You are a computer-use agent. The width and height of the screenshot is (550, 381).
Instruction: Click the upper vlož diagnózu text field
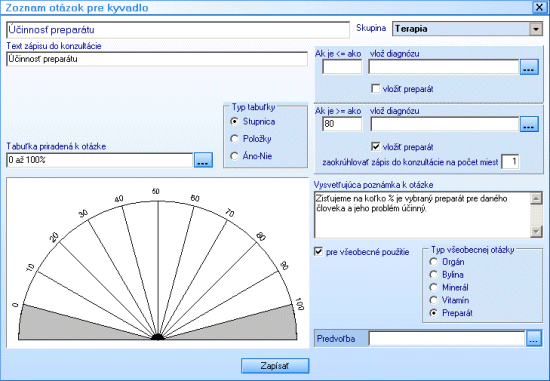coord(444,67)
